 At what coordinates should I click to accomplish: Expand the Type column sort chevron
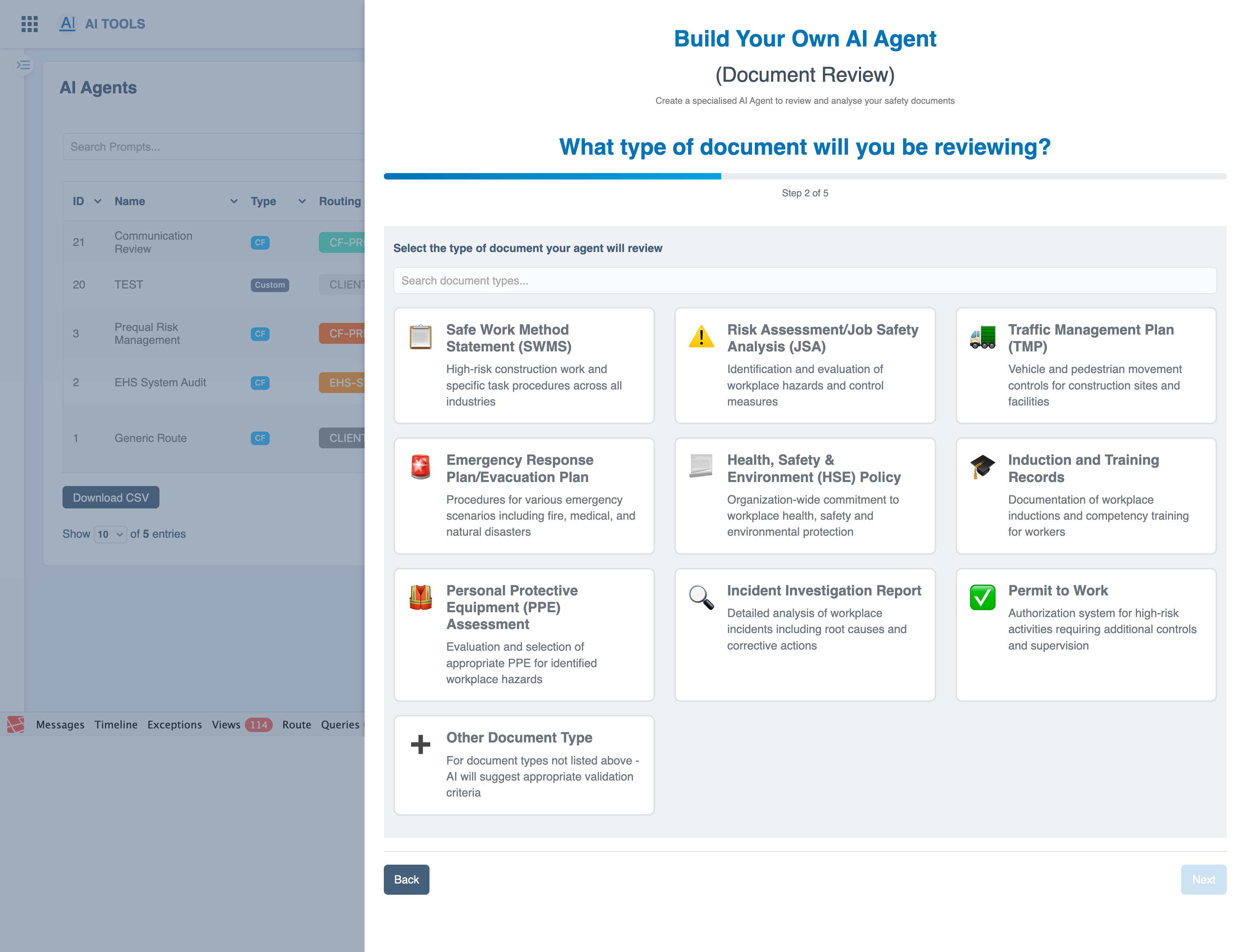(302, 201)
